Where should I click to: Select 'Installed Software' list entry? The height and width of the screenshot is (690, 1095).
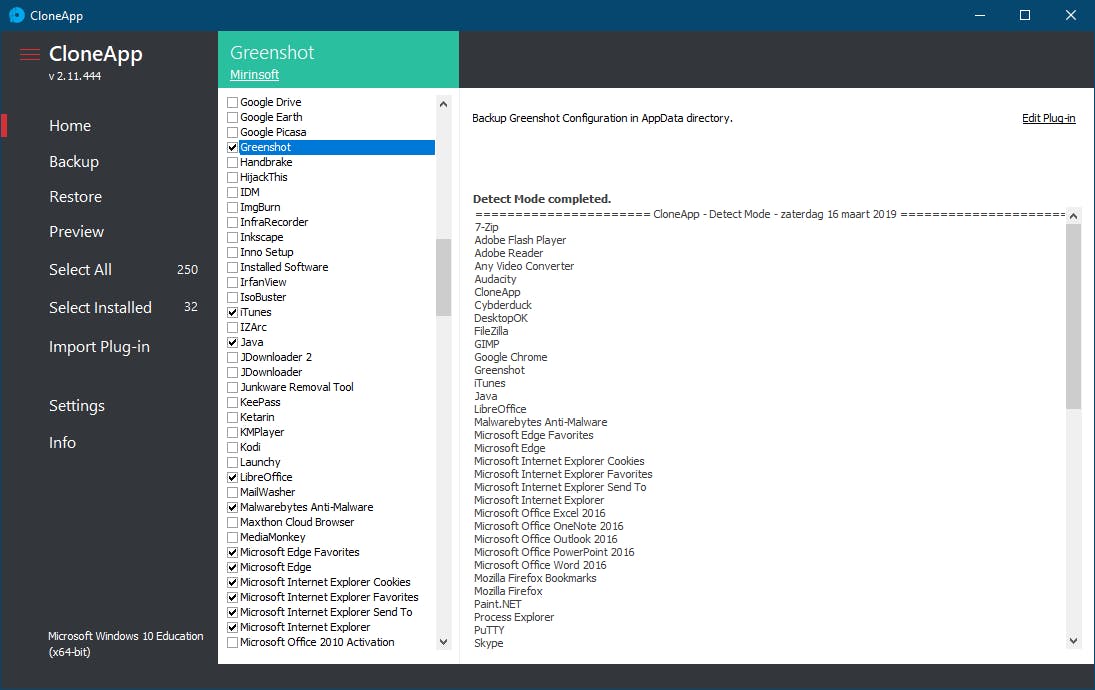pos(284,267)
